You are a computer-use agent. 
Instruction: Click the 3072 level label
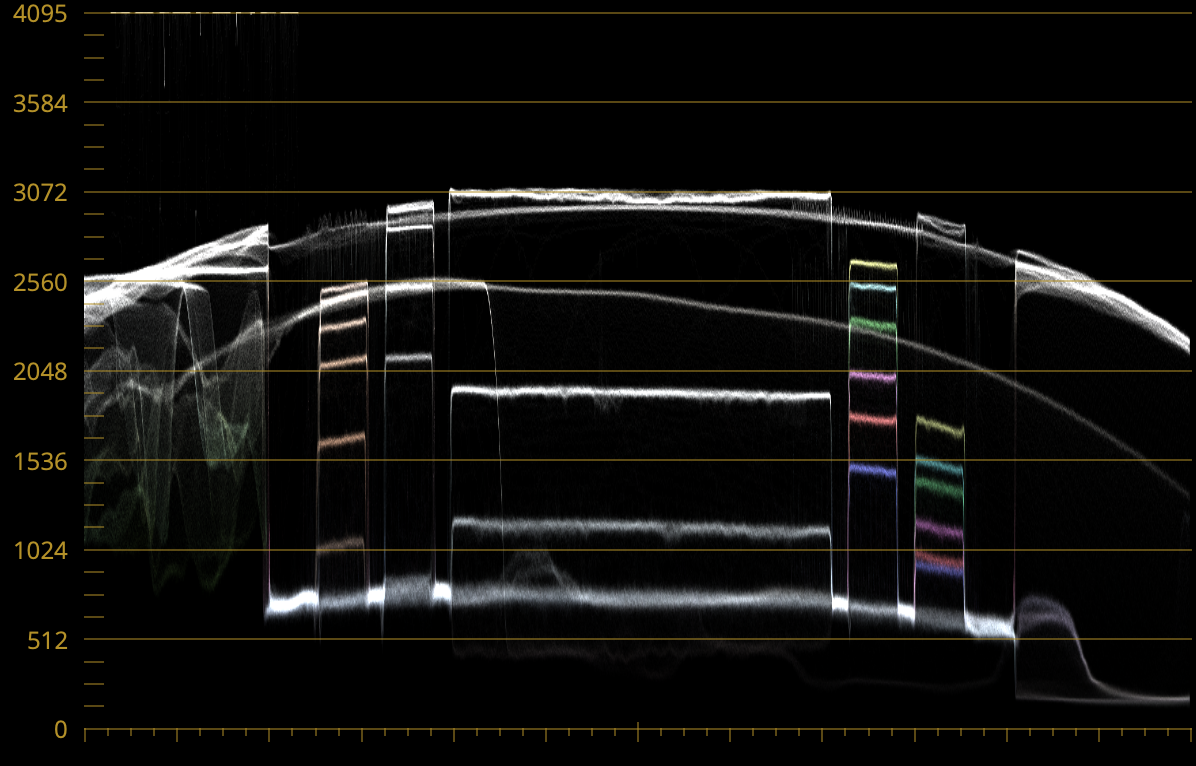40,193
